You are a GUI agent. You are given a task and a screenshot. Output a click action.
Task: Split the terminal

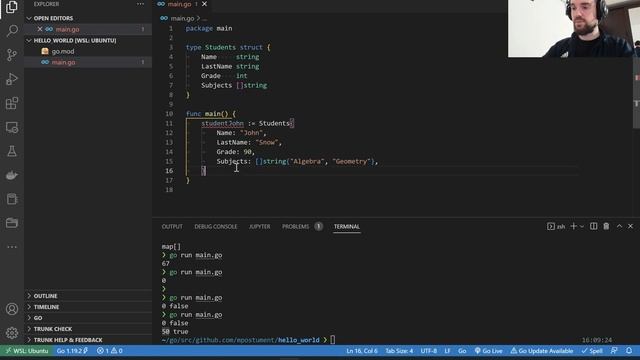pos(593,226)
